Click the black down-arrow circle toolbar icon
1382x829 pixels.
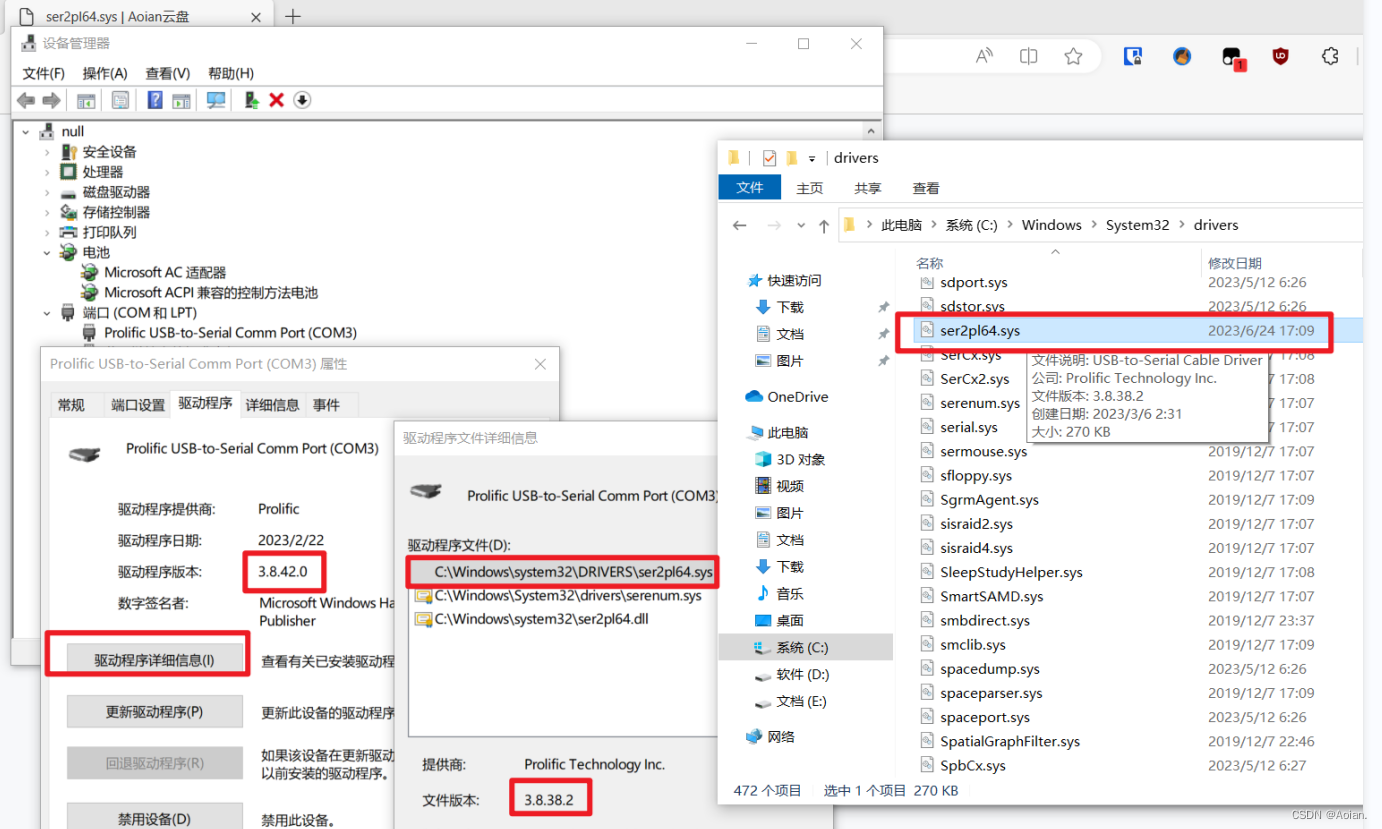point(302,100)
